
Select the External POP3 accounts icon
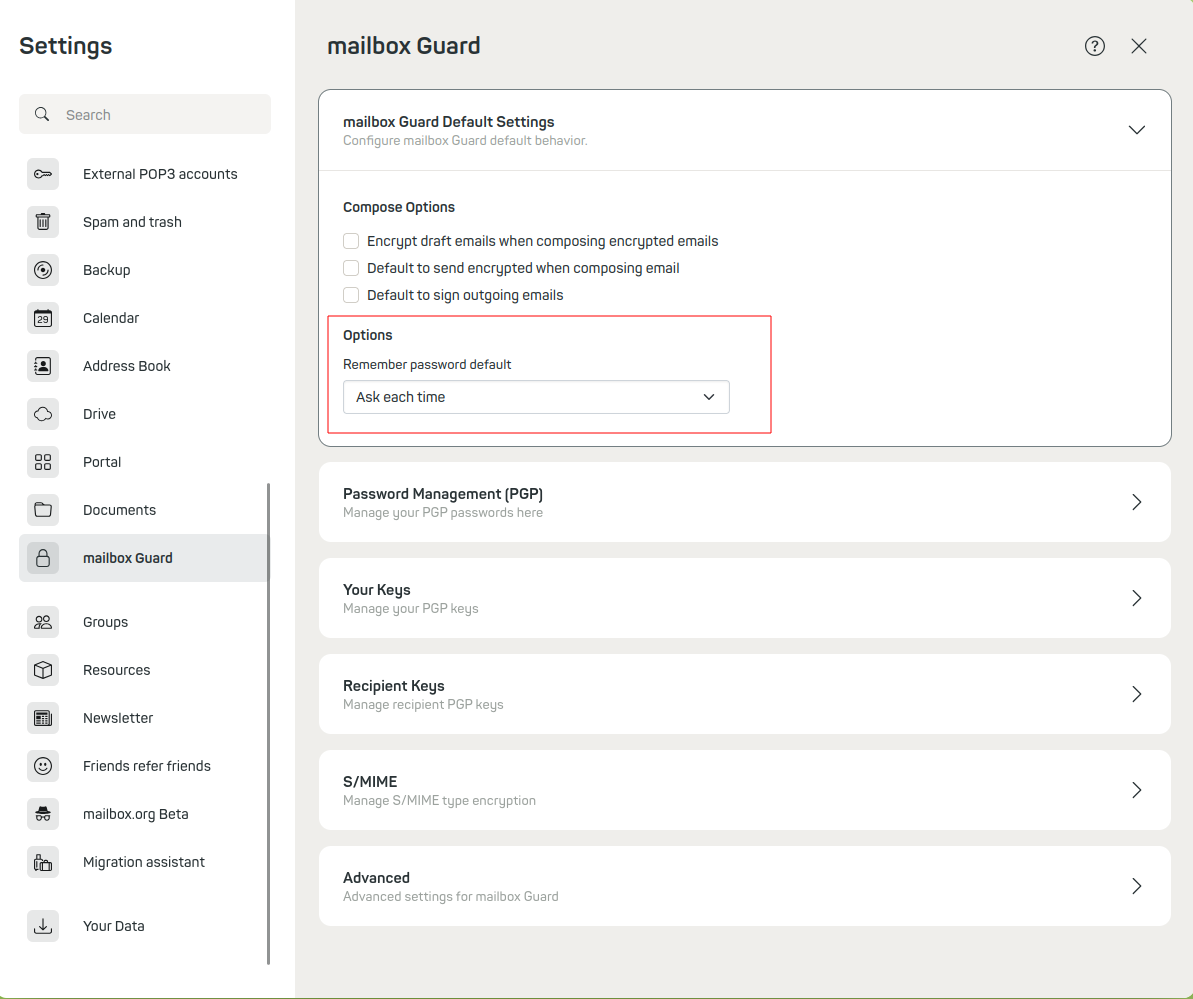click(43, 174)
